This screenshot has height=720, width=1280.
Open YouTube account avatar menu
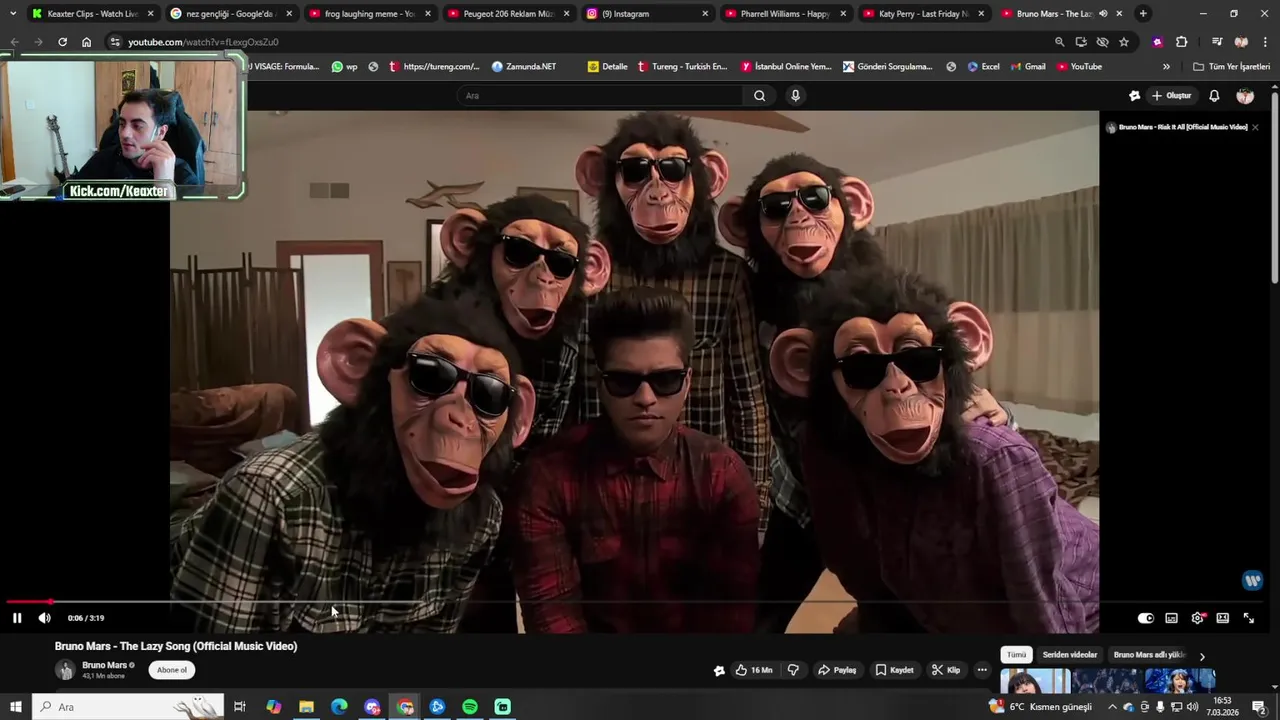click(1245, 96)
